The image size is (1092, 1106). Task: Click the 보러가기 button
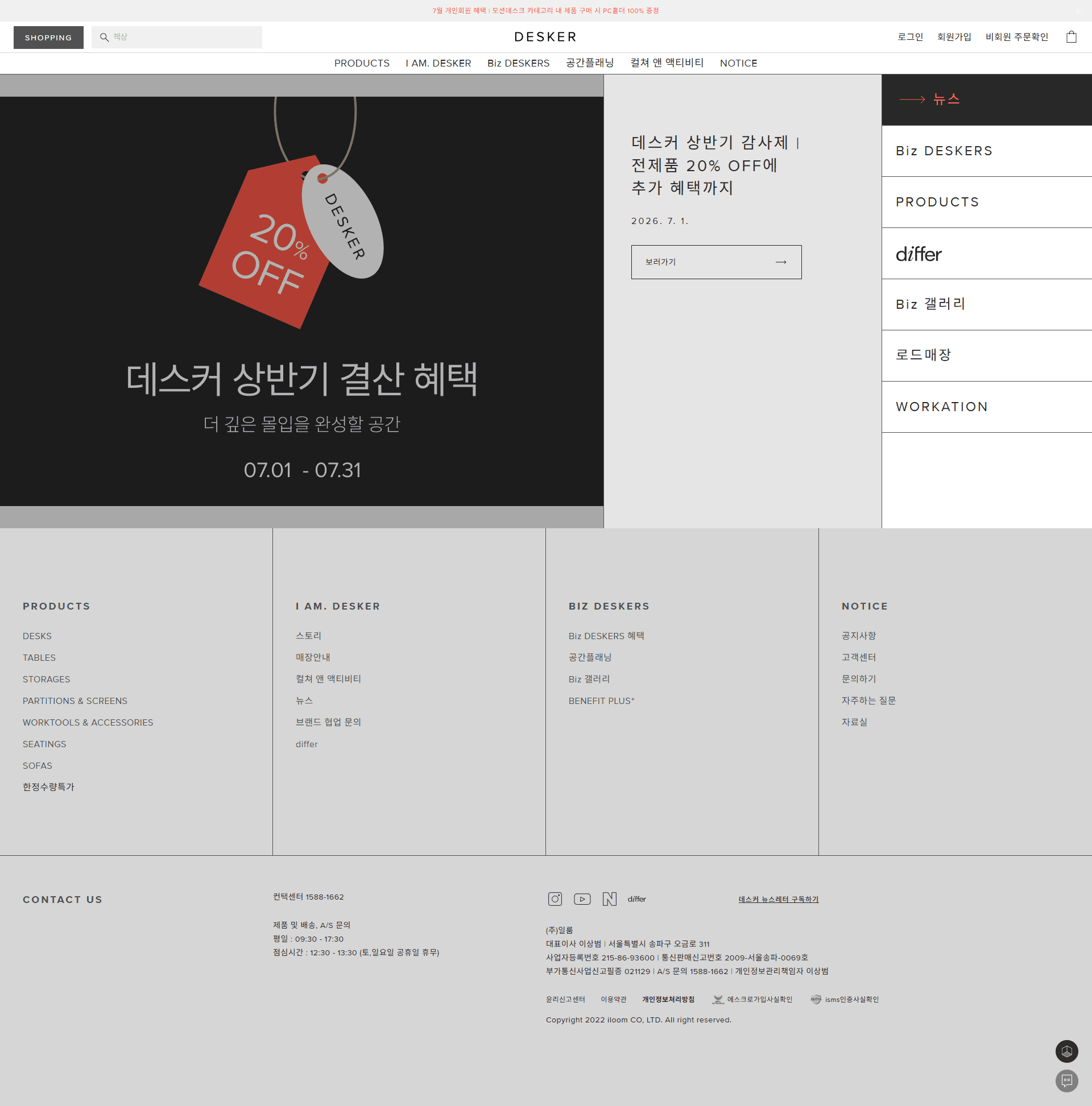coord(716,262)
